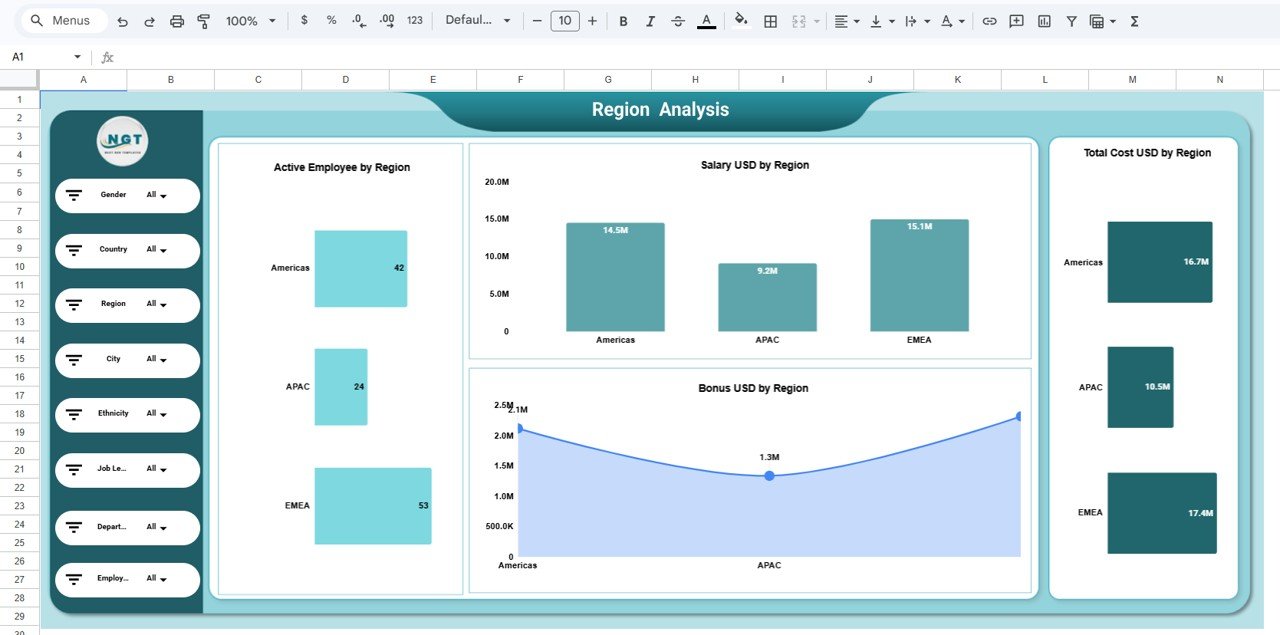Click the undo arrow icon
Viewport: 1280px width, 635px height.
click(122, 21)
